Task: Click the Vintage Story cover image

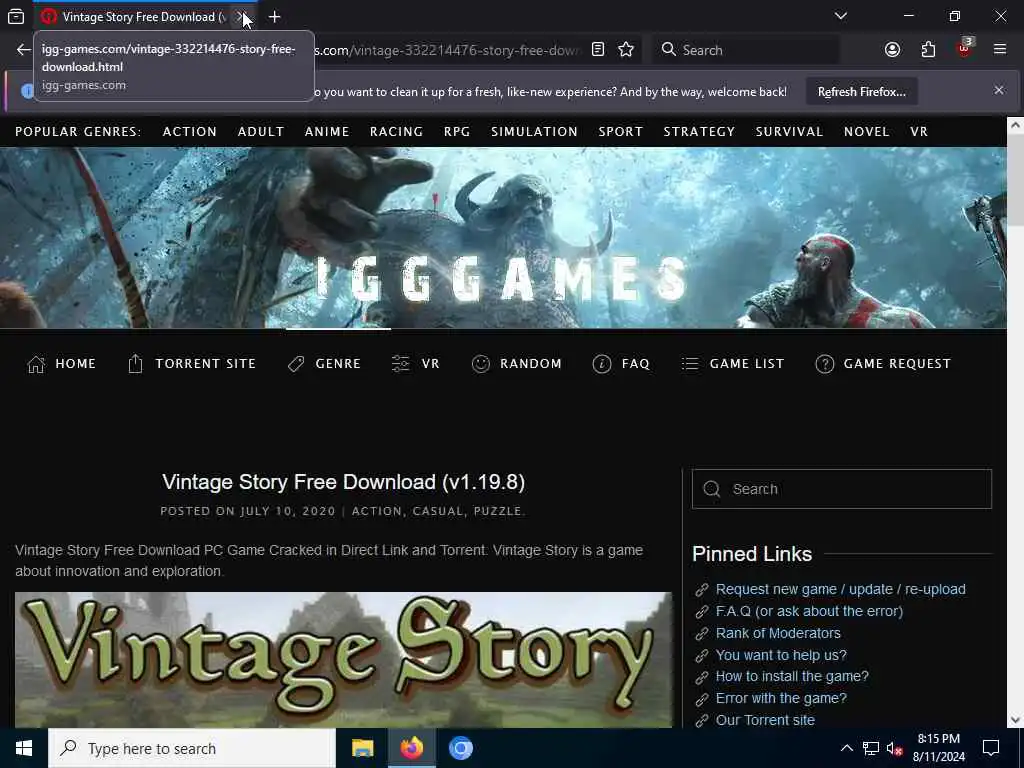Action: click(x=344, y=660)
